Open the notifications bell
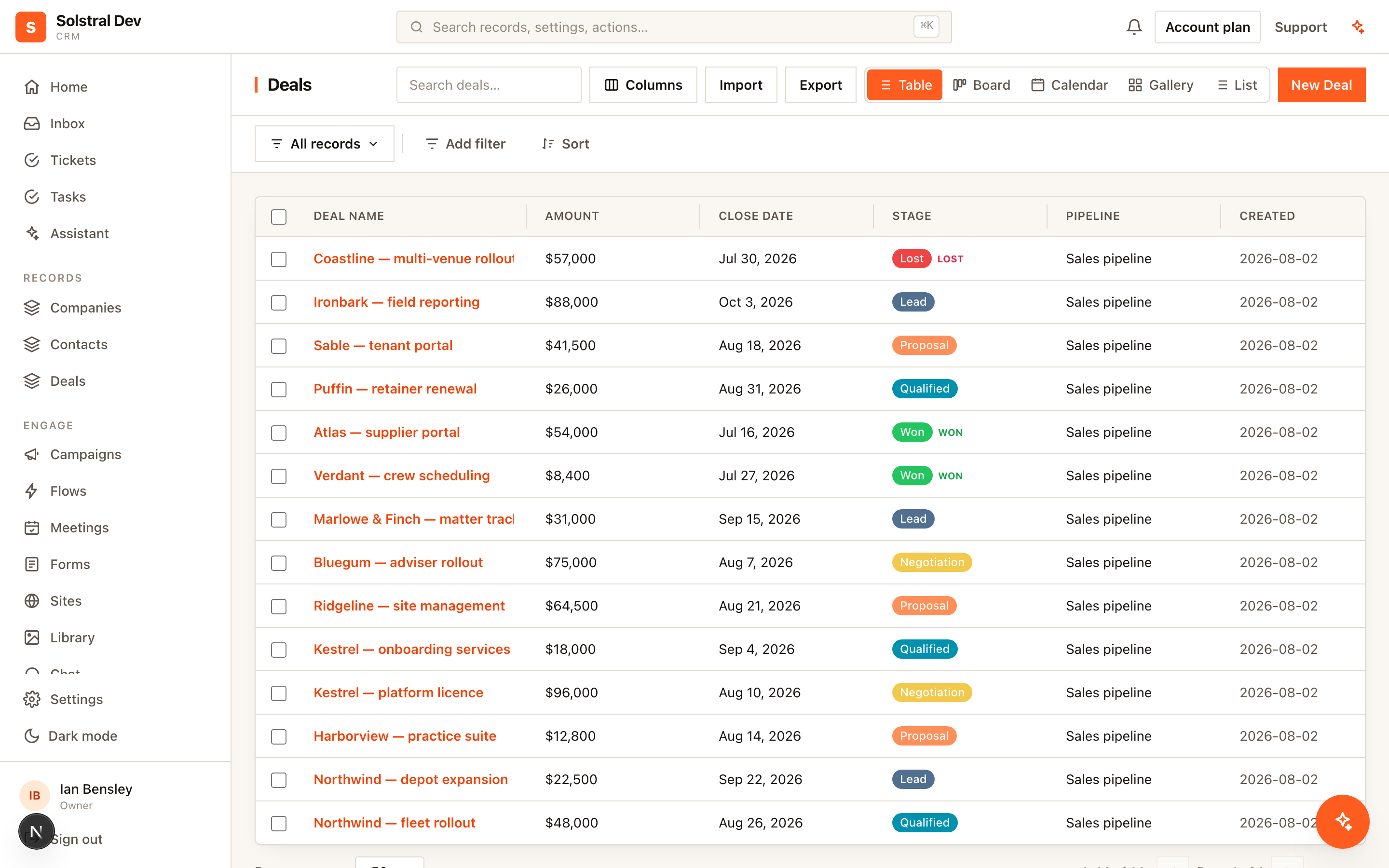Image resolution: width=1389 pixels, height=868 pixels. pos(1133,27)
